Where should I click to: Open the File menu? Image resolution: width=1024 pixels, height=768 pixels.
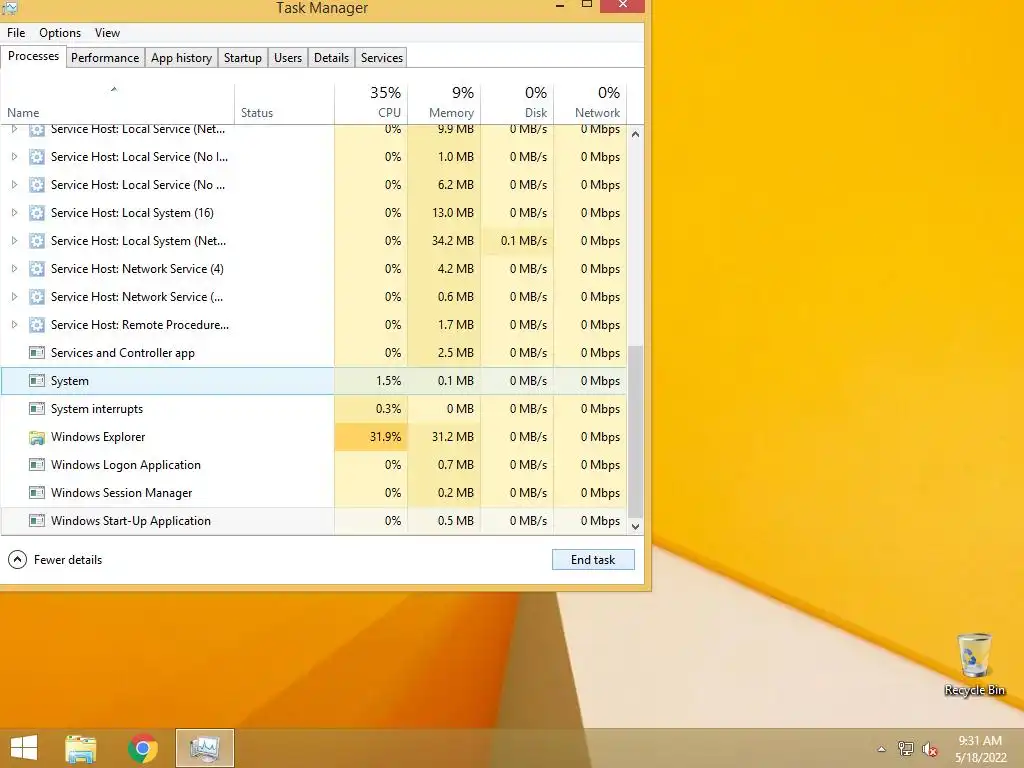pos(16,33)
